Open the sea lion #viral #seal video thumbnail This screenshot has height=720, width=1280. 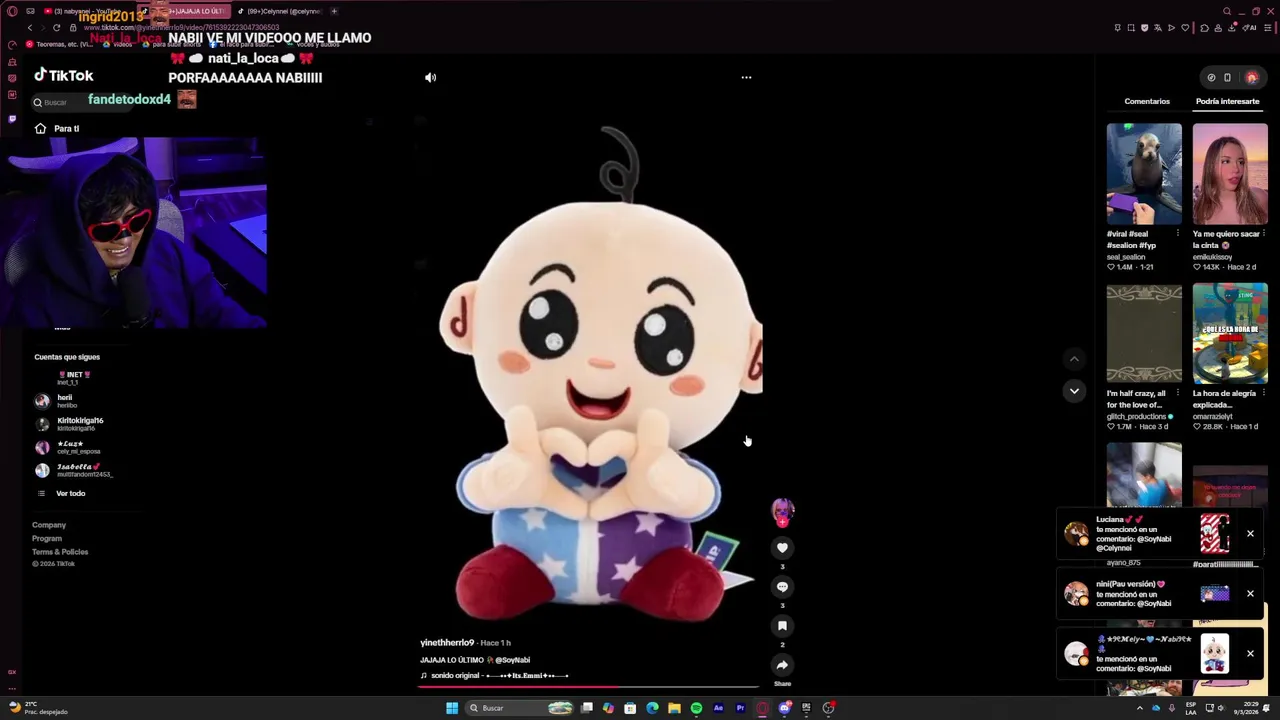[1144, 174]
